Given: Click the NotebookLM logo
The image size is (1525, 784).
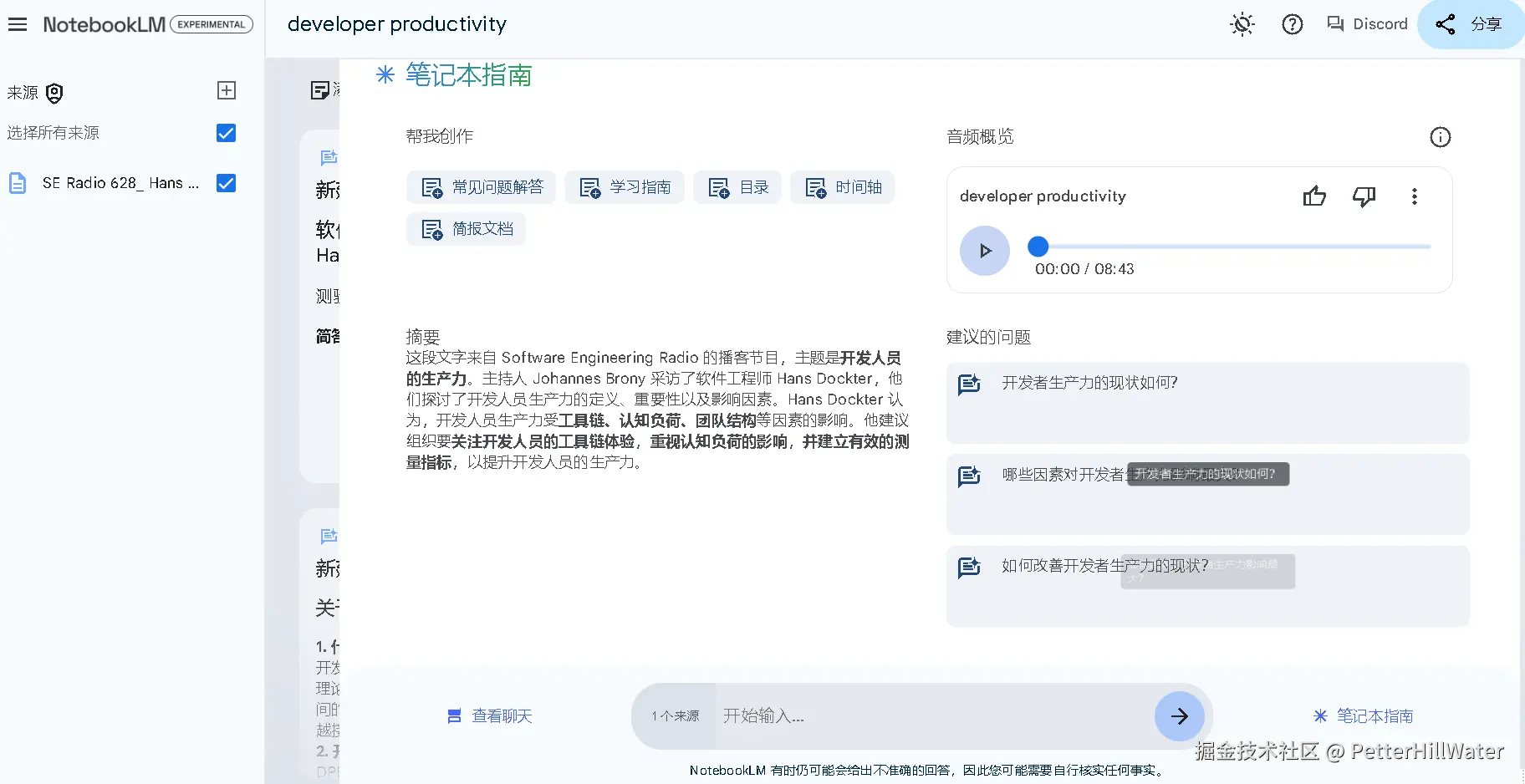Looking at the screenshot, I should 105,24.
